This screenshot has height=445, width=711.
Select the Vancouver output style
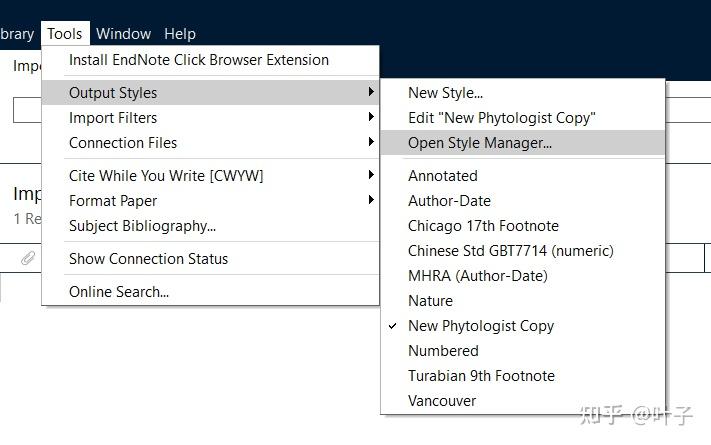pyautogui.click(x=523, y=401)
